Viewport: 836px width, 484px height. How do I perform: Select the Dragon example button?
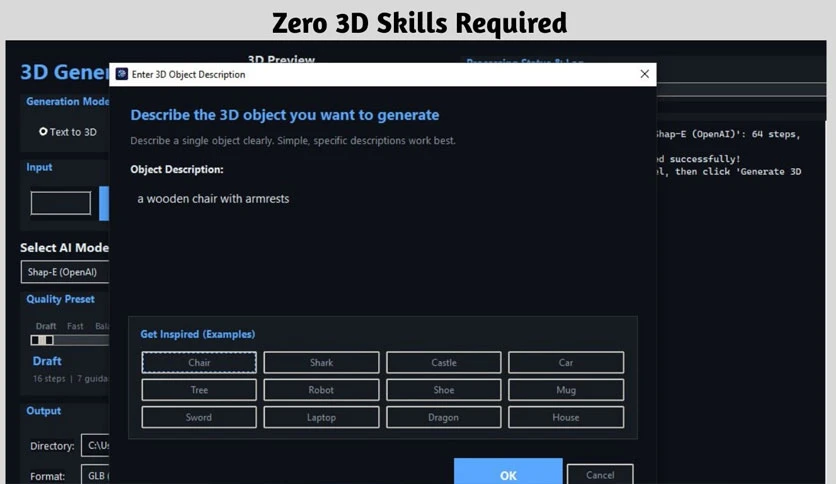pyautogui.click(x=444, y=417)
